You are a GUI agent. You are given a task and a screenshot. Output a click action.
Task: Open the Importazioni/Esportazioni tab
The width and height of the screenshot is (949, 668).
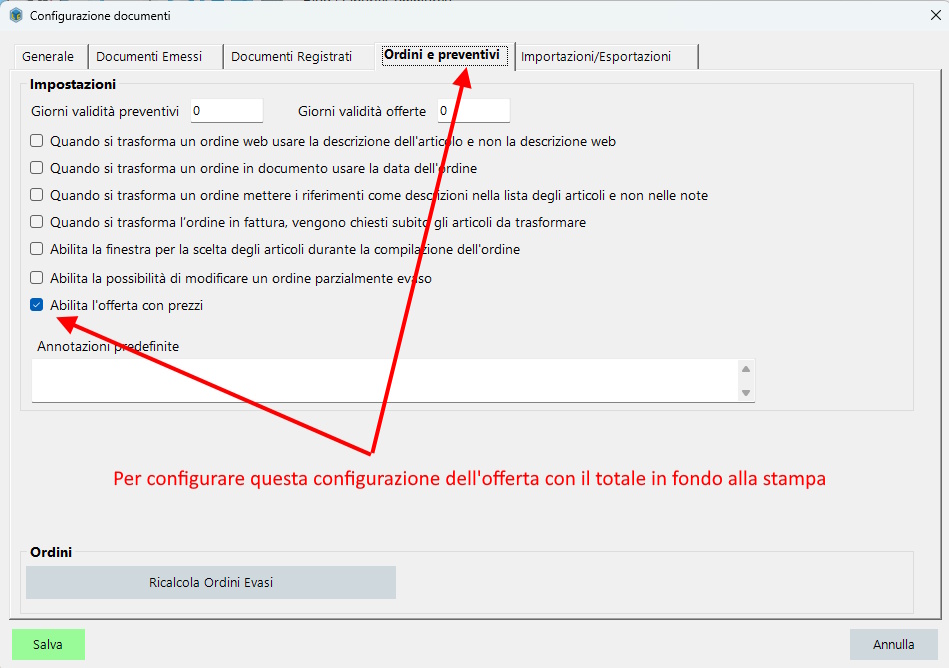(596, 57)
